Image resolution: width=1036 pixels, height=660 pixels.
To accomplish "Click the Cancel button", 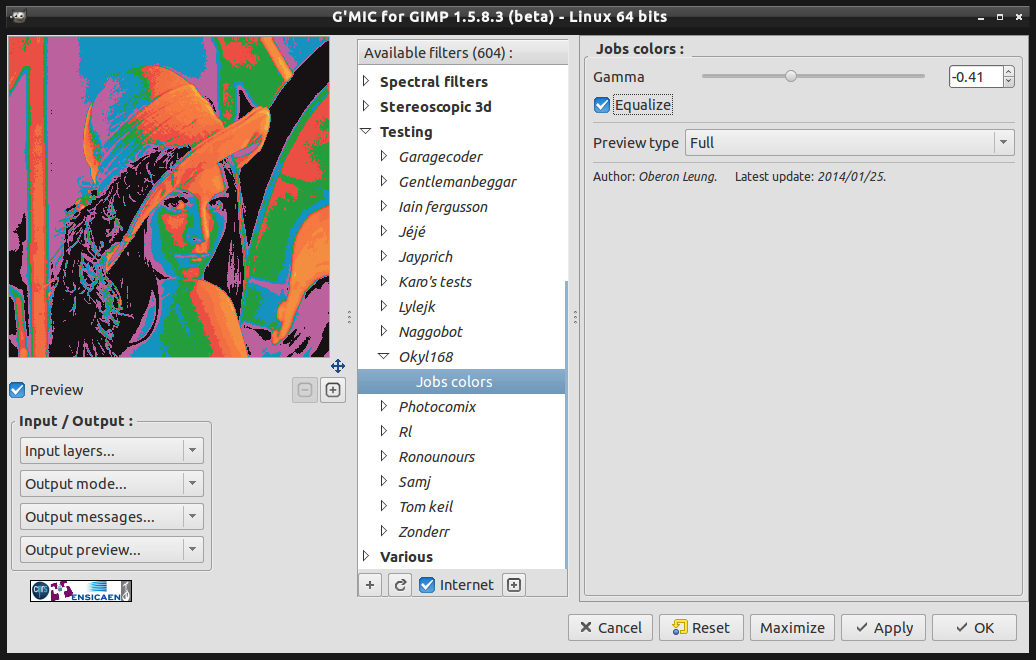I will pyautogui.click(x=610, y=628).
